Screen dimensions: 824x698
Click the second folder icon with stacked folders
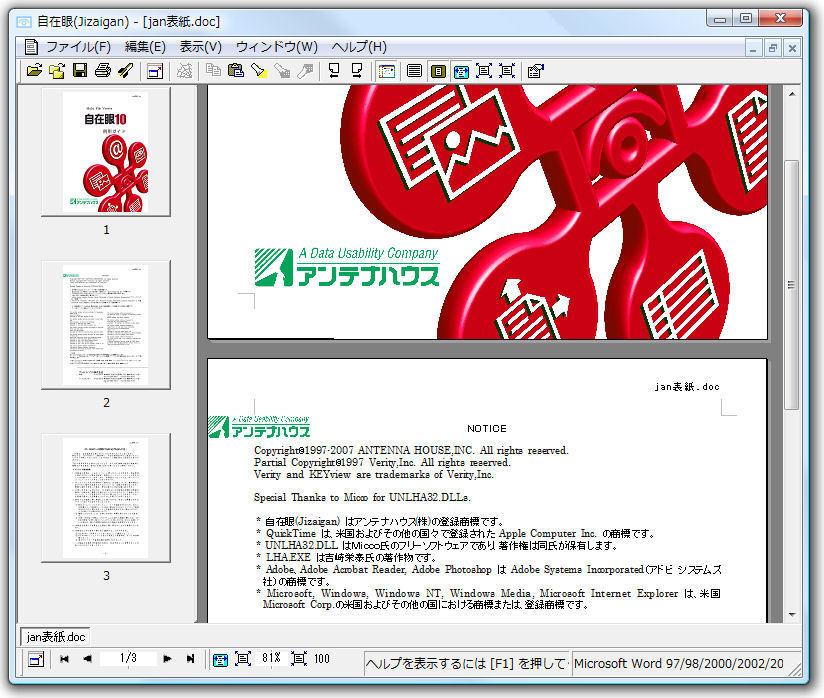tap(57, 70)
